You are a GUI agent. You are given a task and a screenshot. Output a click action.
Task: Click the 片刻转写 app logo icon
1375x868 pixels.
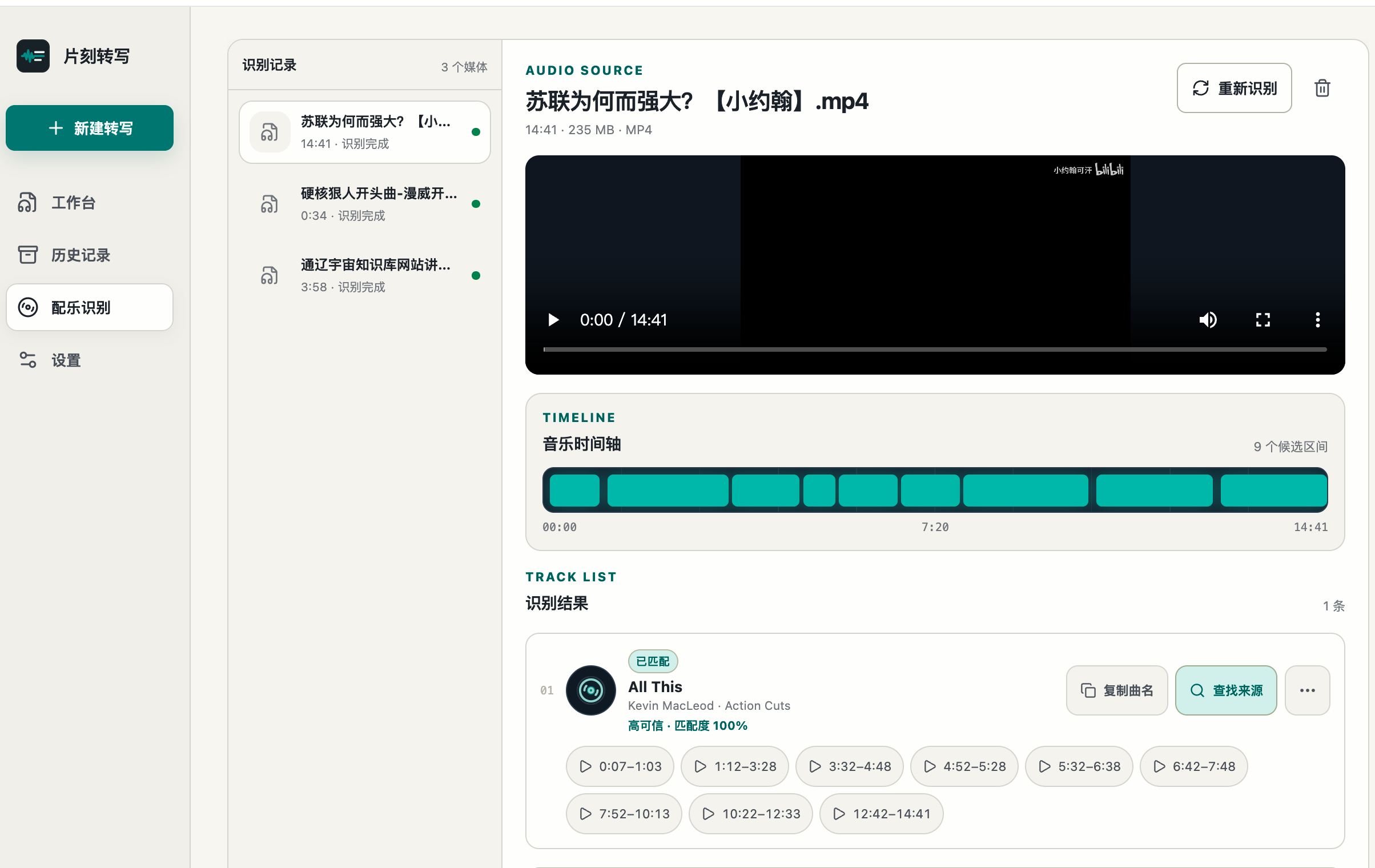(x=33, y=56)
